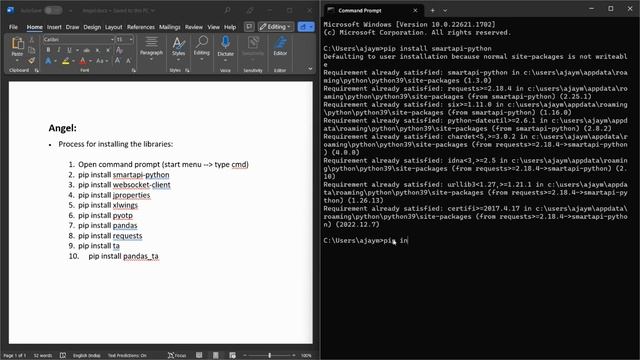640x360 pixels.
Task: Apply Underline formatting
Action: tap(69, 50)
